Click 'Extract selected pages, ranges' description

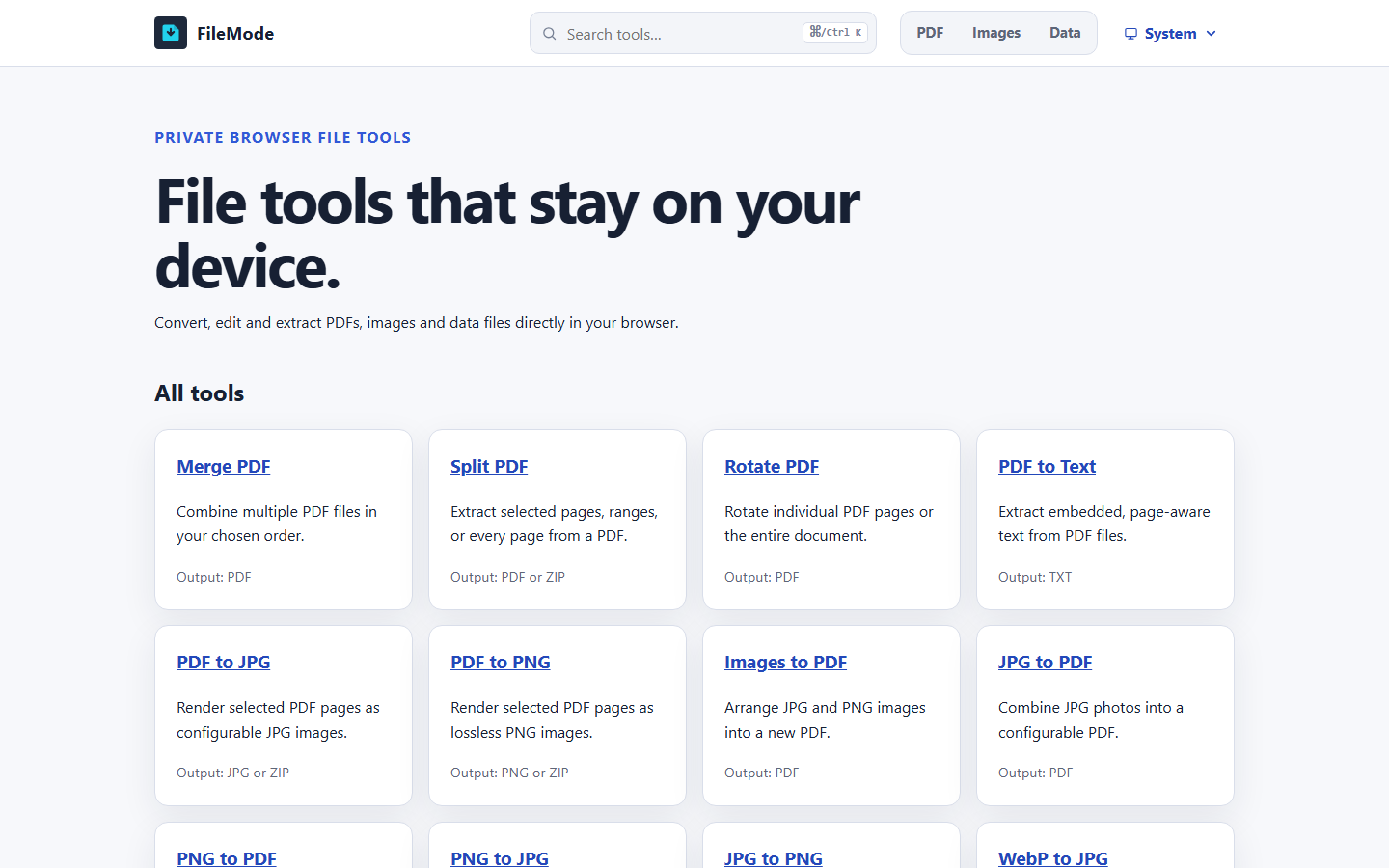[x=555, y=524]
